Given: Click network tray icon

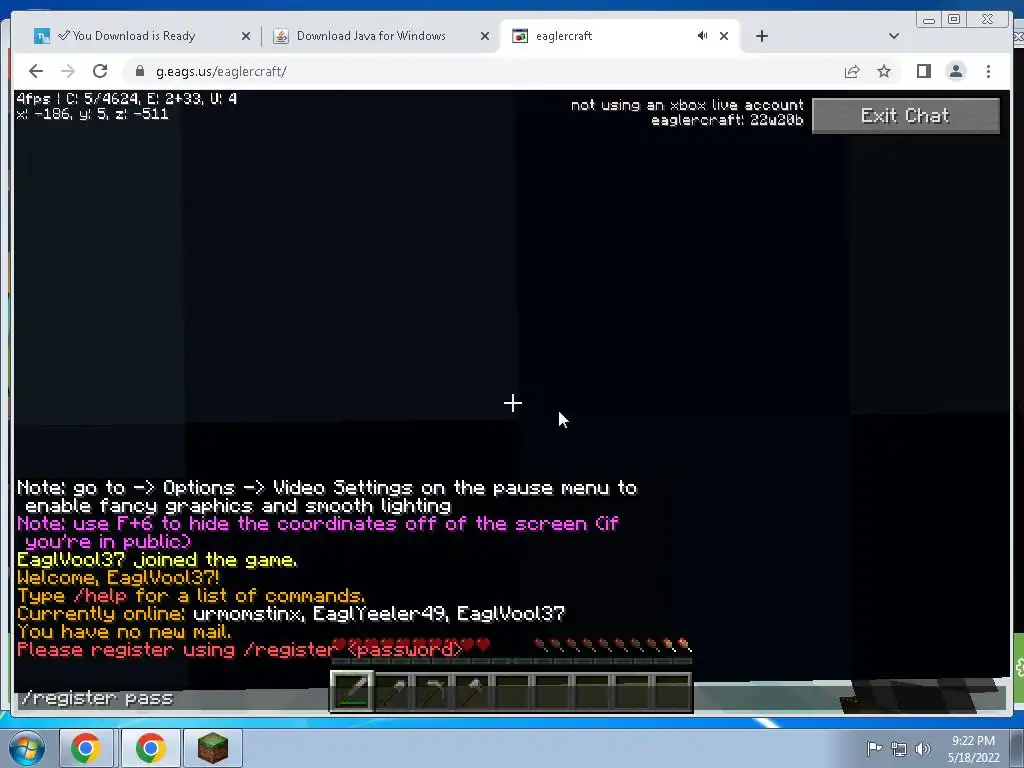Looking at the screenshot, I should click(899, 748).
